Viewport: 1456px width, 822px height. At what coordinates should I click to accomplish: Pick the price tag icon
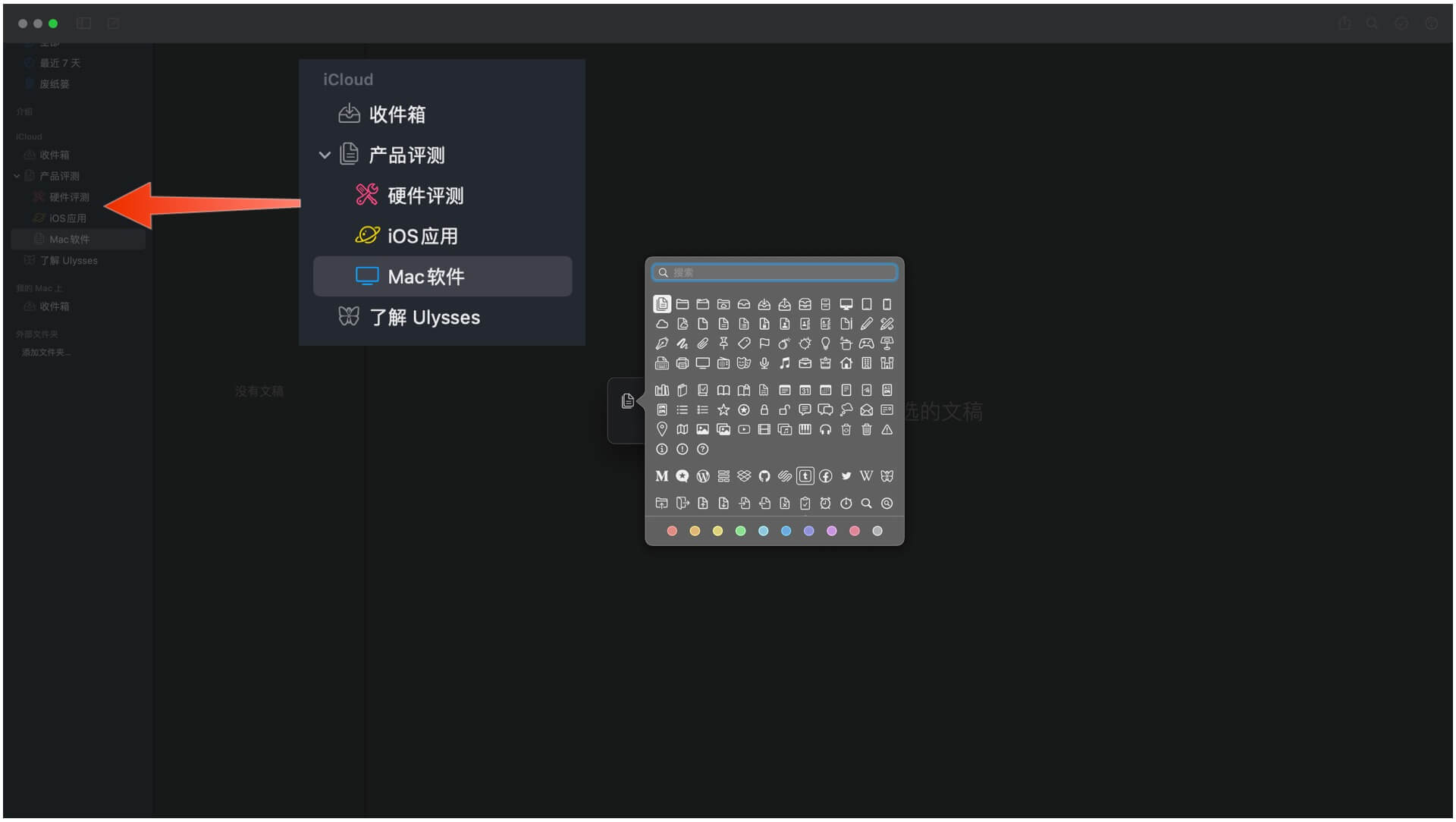click(743, 344)
